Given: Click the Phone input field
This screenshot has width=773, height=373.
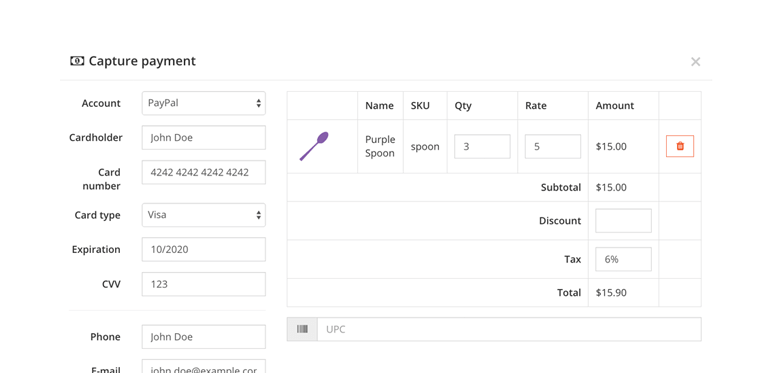Looking at the screenshot, I should (204, 337).
